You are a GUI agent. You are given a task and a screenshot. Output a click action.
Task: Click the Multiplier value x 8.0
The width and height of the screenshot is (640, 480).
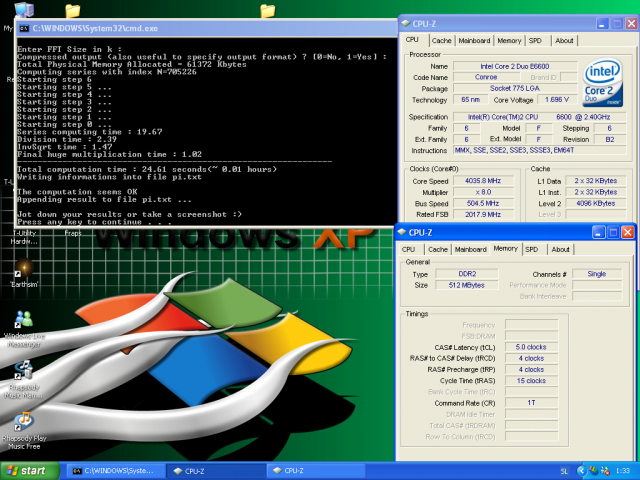[483, 192]
